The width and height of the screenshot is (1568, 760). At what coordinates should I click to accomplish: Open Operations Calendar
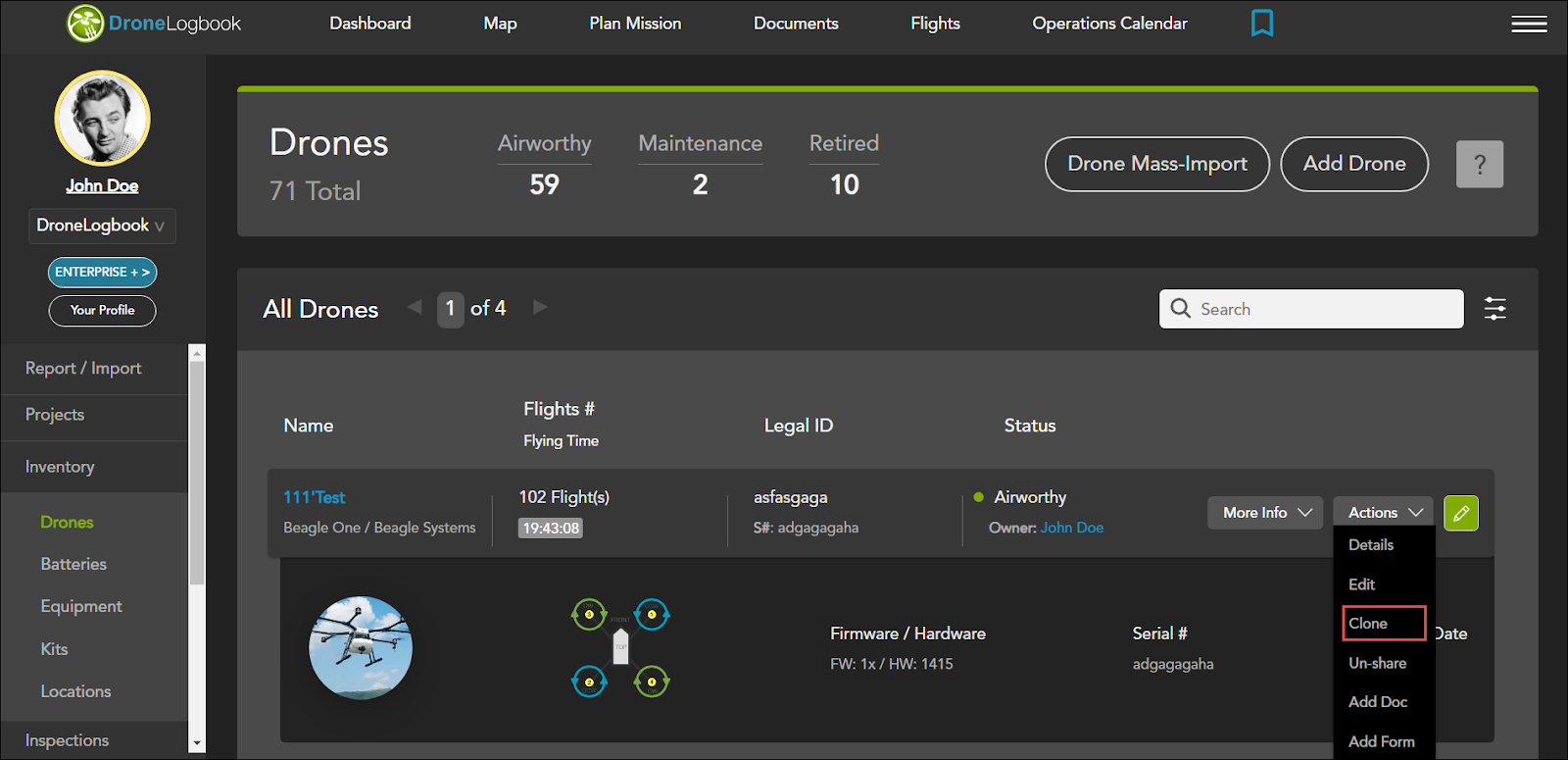coord(1109,24)
